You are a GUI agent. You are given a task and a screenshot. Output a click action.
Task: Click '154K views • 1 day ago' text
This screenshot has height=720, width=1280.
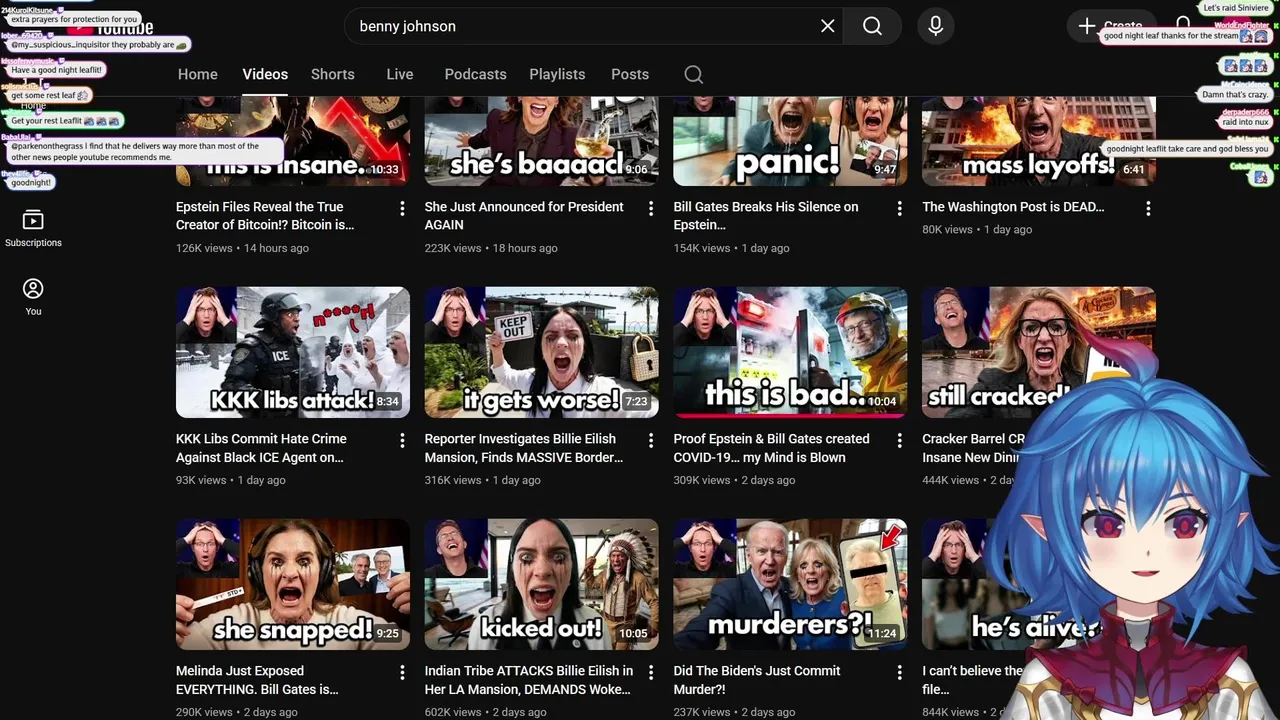click(x=731, y=248)
